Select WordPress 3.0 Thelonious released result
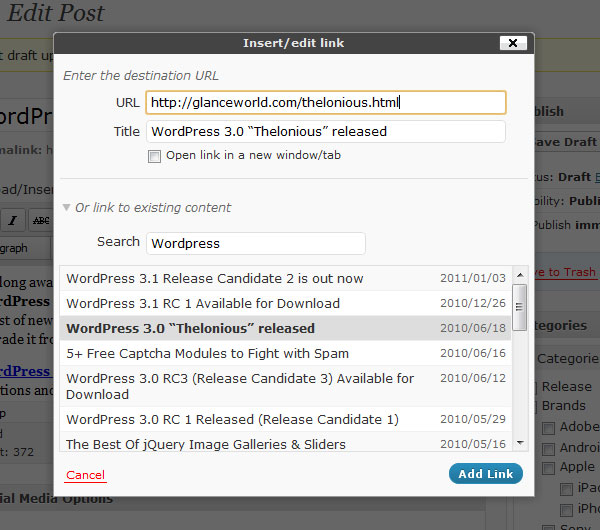Screen dimensions: 600x530 coord(285,328)
